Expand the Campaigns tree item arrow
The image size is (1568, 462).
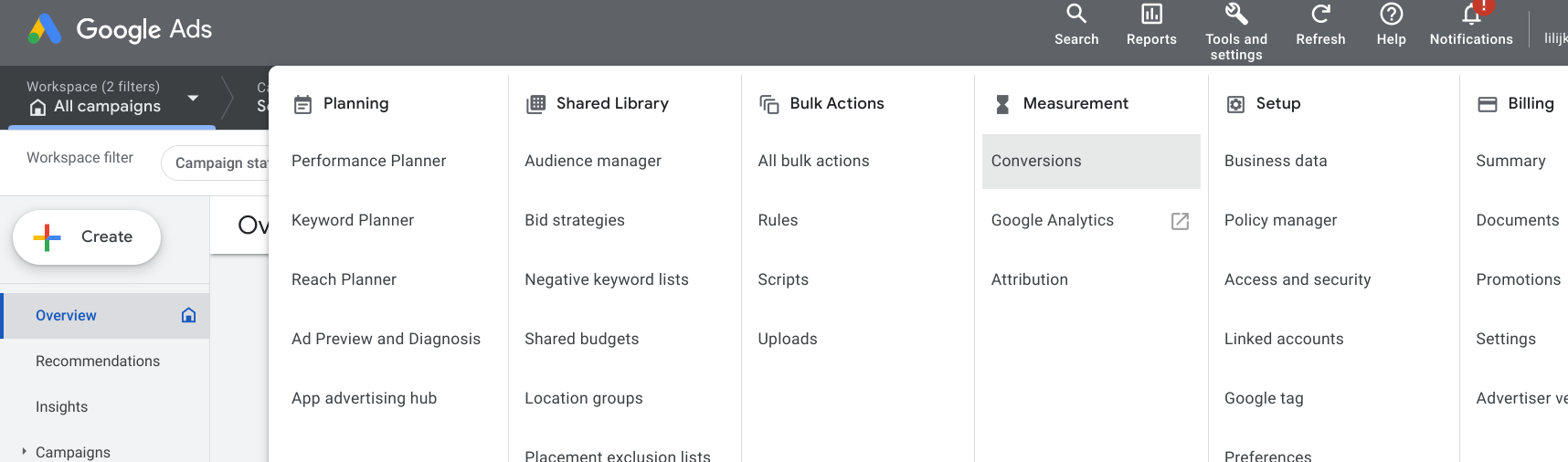click(24, 451)
